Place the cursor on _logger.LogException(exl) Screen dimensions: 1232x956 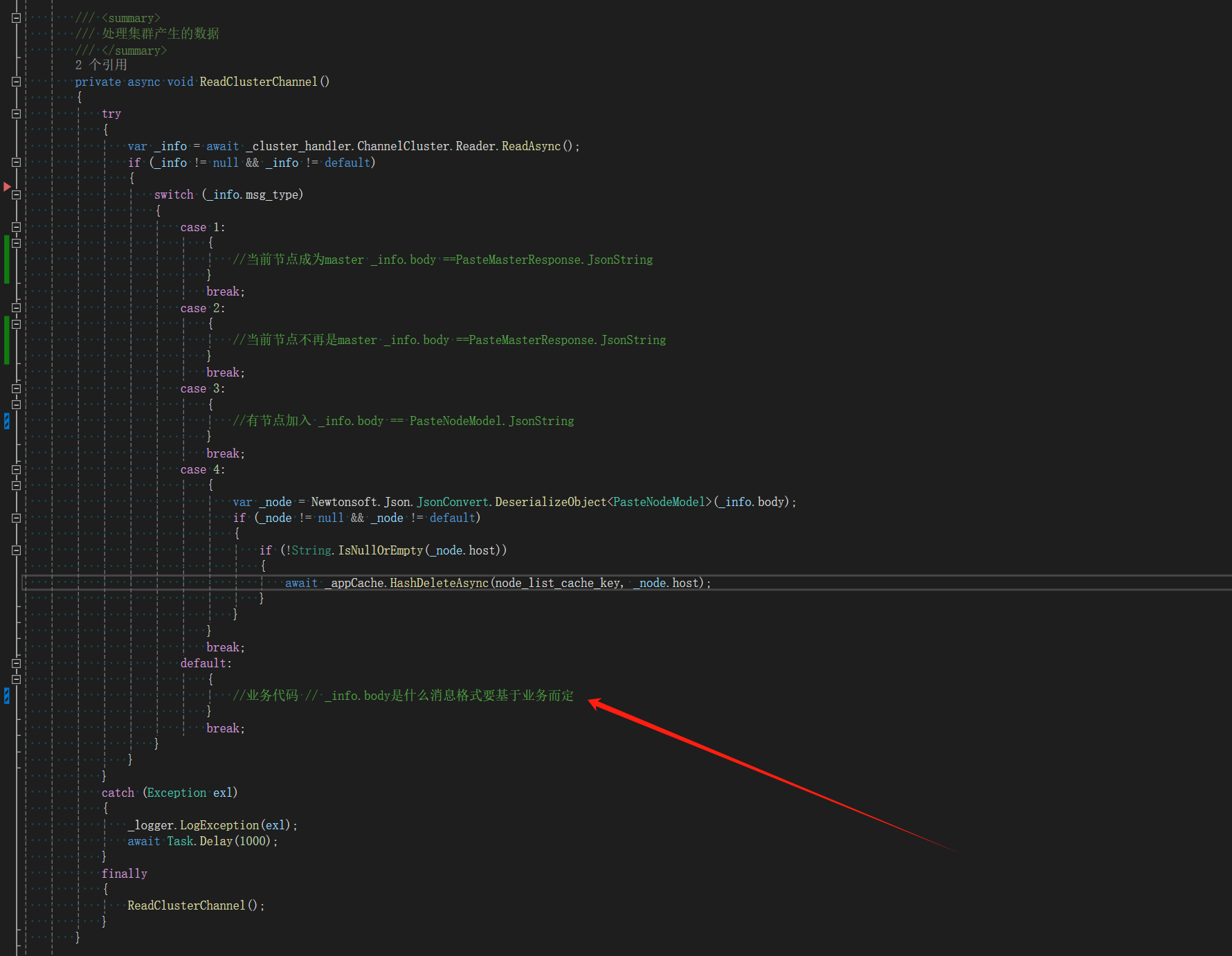coord(212,825)
